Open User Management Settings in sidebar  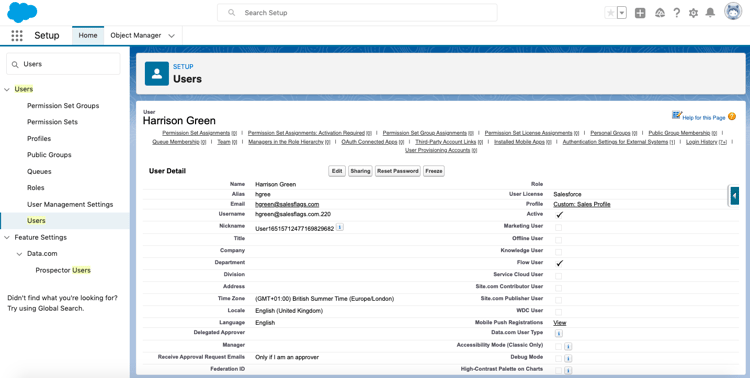(x=70, y=204)
